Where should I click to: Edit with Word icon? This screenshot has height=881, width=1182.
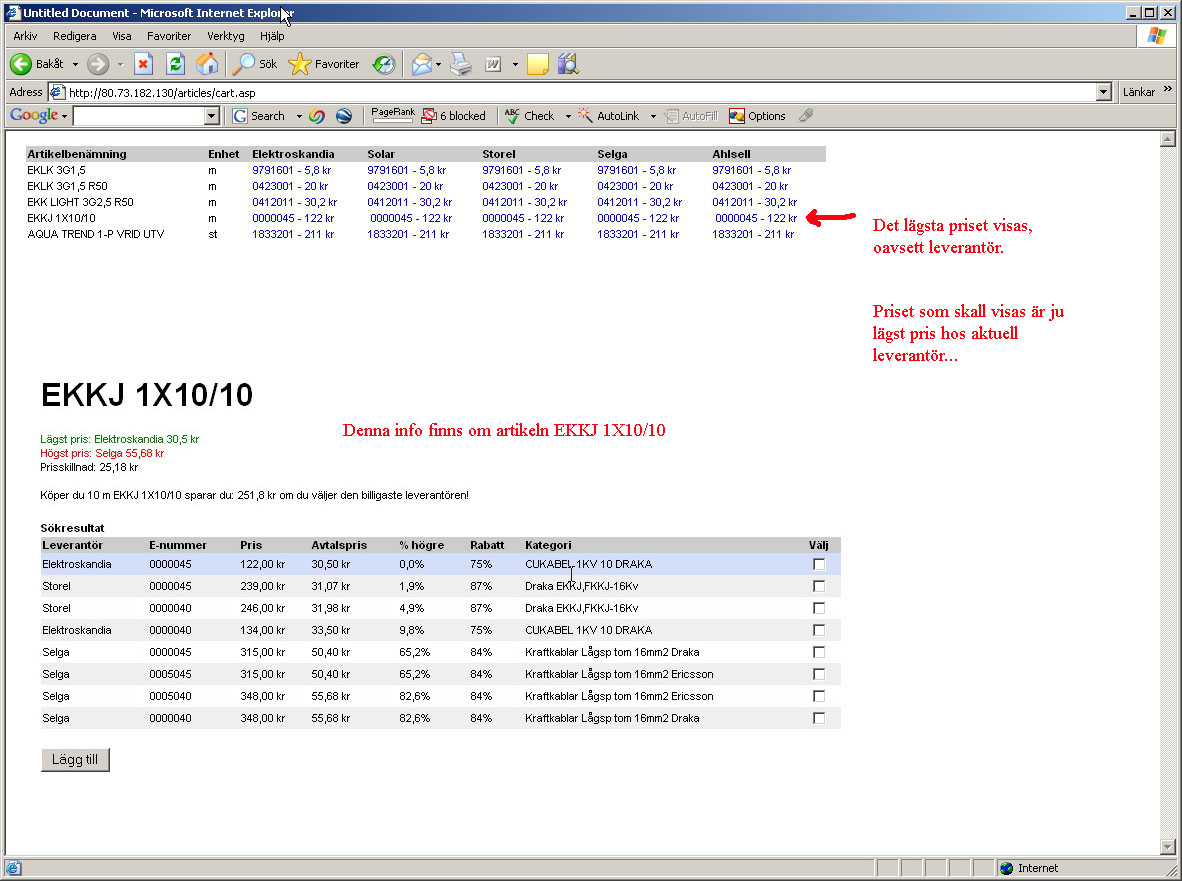[x=493, y=64]
